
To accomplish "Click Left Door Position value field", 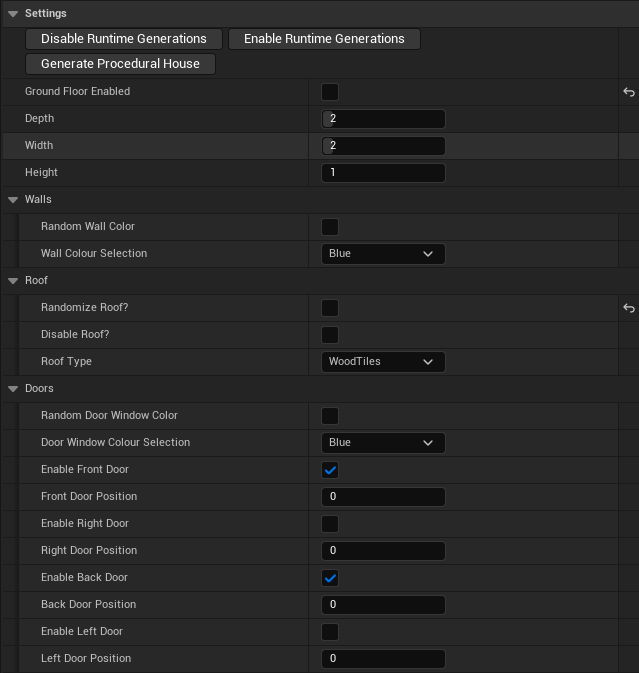I will click(383, 659).
